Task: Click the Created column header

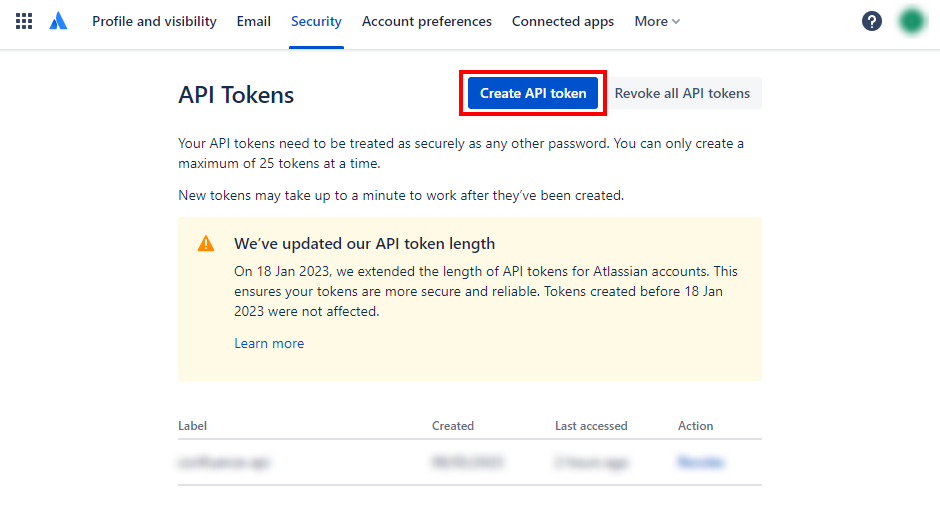Action: (x=453, y=426)
